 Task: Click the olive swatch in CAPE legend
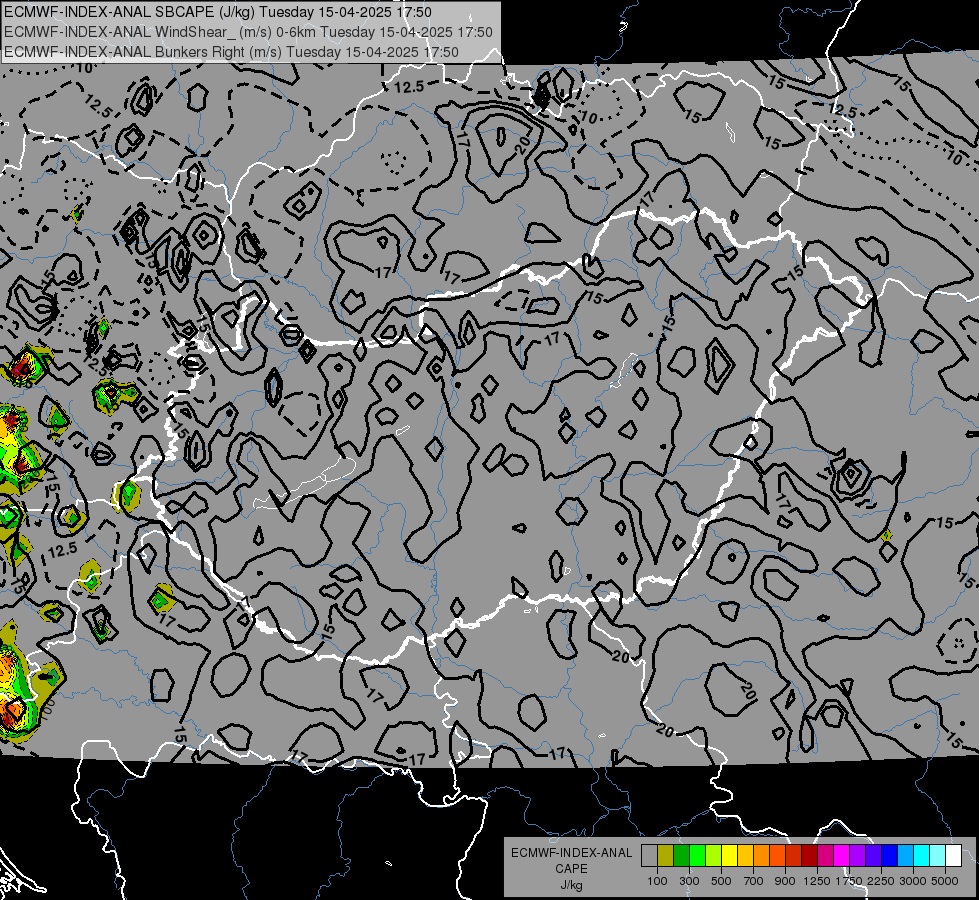(666, 856)
